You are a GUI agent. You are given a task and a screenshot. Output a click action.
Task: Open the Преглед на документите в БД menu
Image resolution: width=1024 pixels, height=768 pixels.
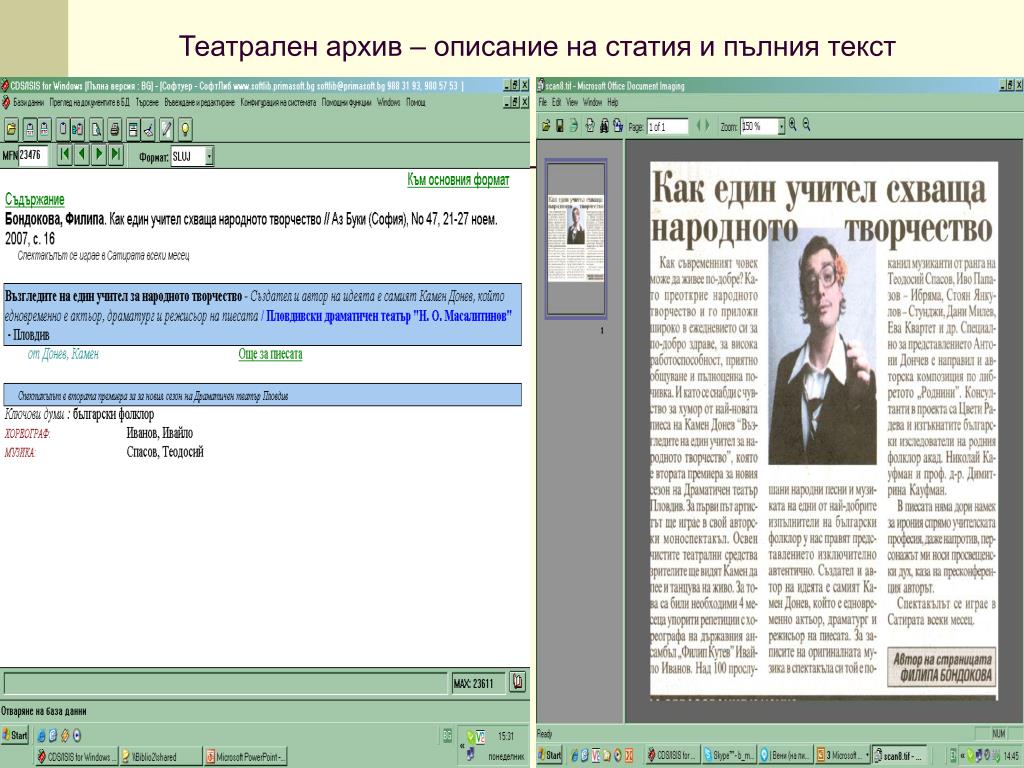[x=89, y=103]
